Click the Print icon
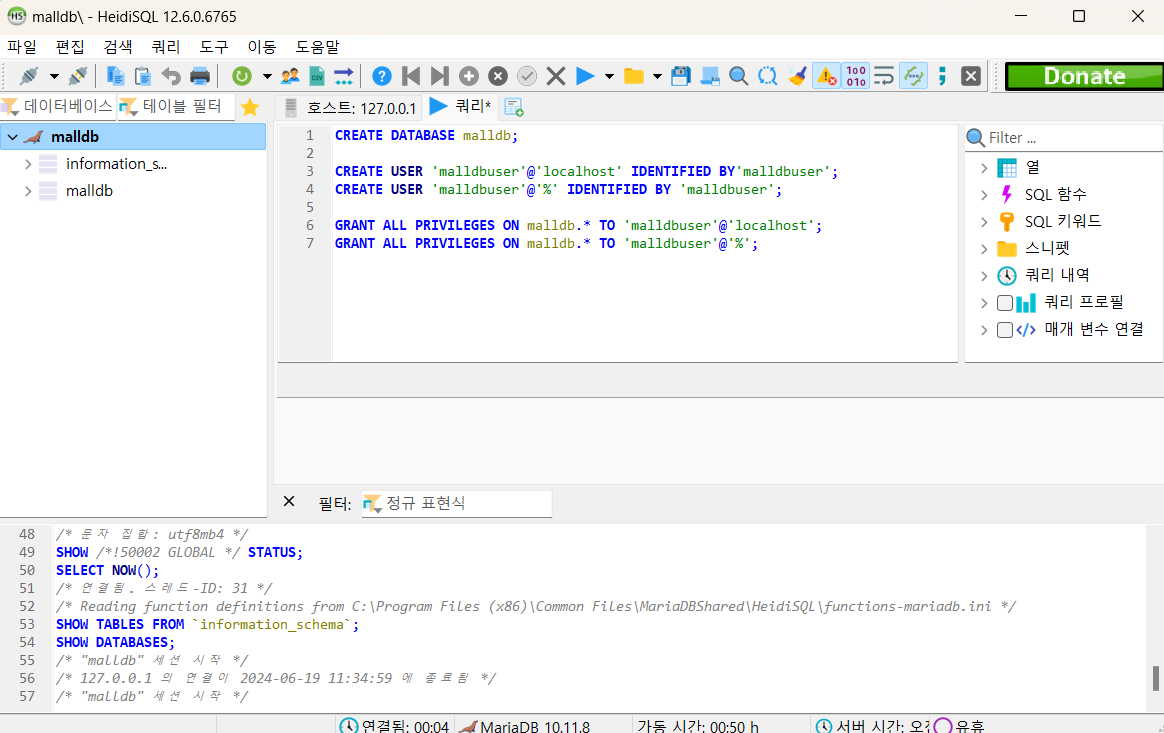Screen dimensions: 1164x733 pyautogui.click(x=200, y=76)
